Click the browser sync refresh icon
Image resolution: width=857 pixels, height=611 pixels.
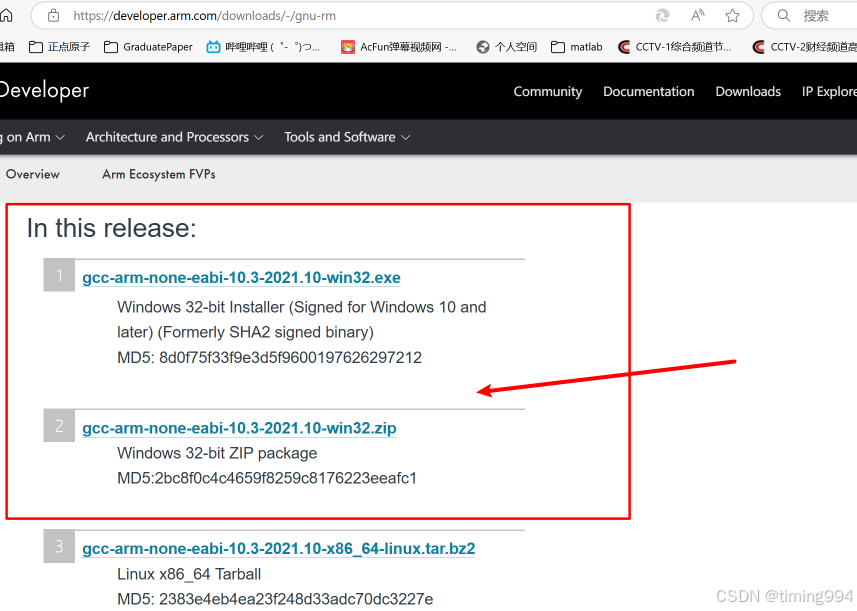(662, 16)
